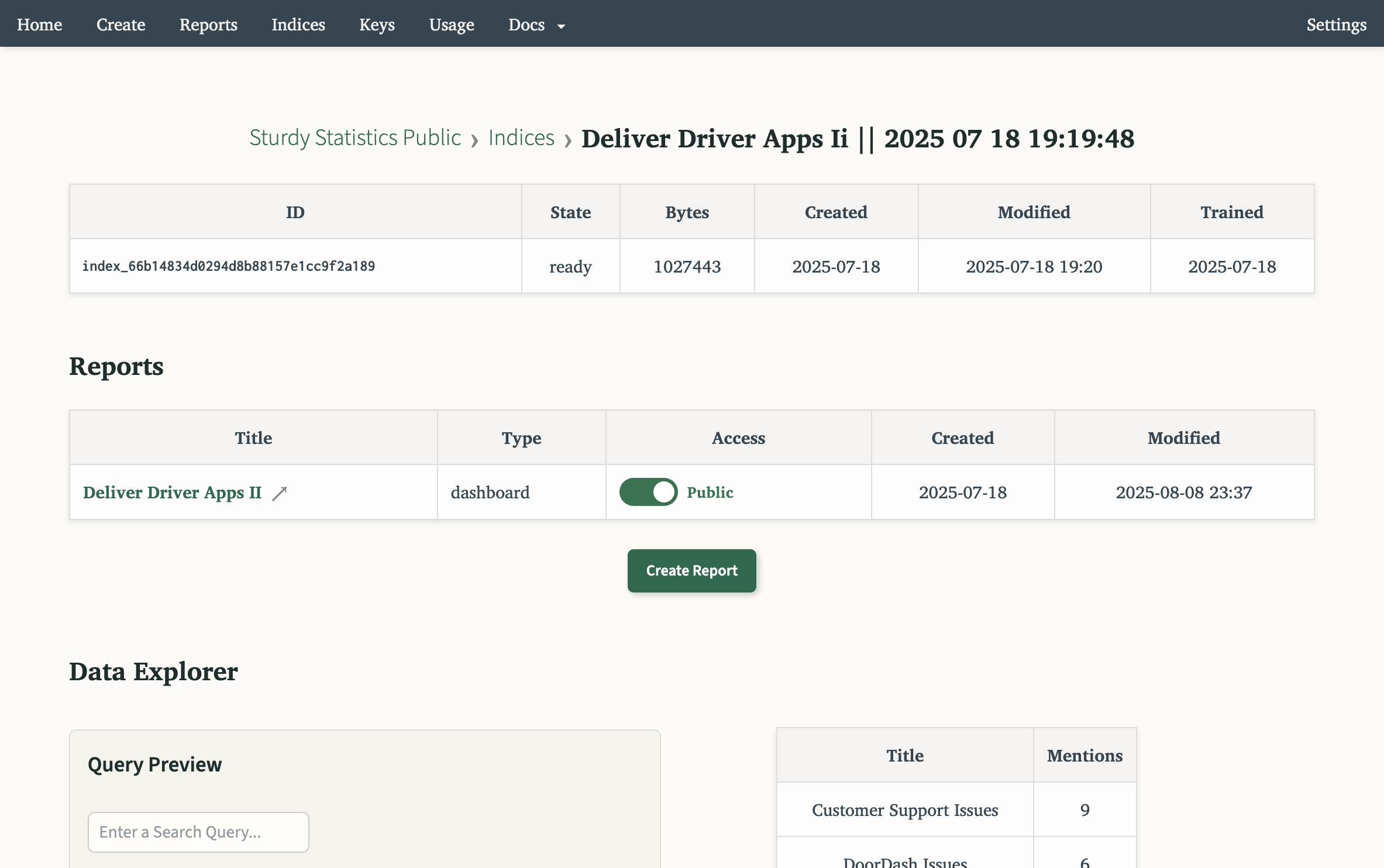Open the Deliver Driver Apps II report
Image resolution: width=1384 pixels, height=868 pixels.
[x=173, y=492]
